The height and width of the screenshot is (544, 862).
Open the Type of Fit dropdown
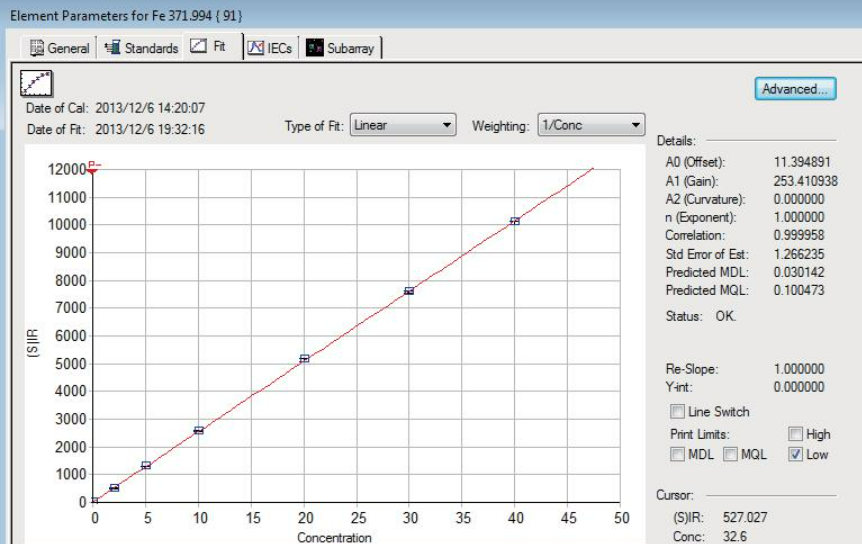(x=403, y=126)
